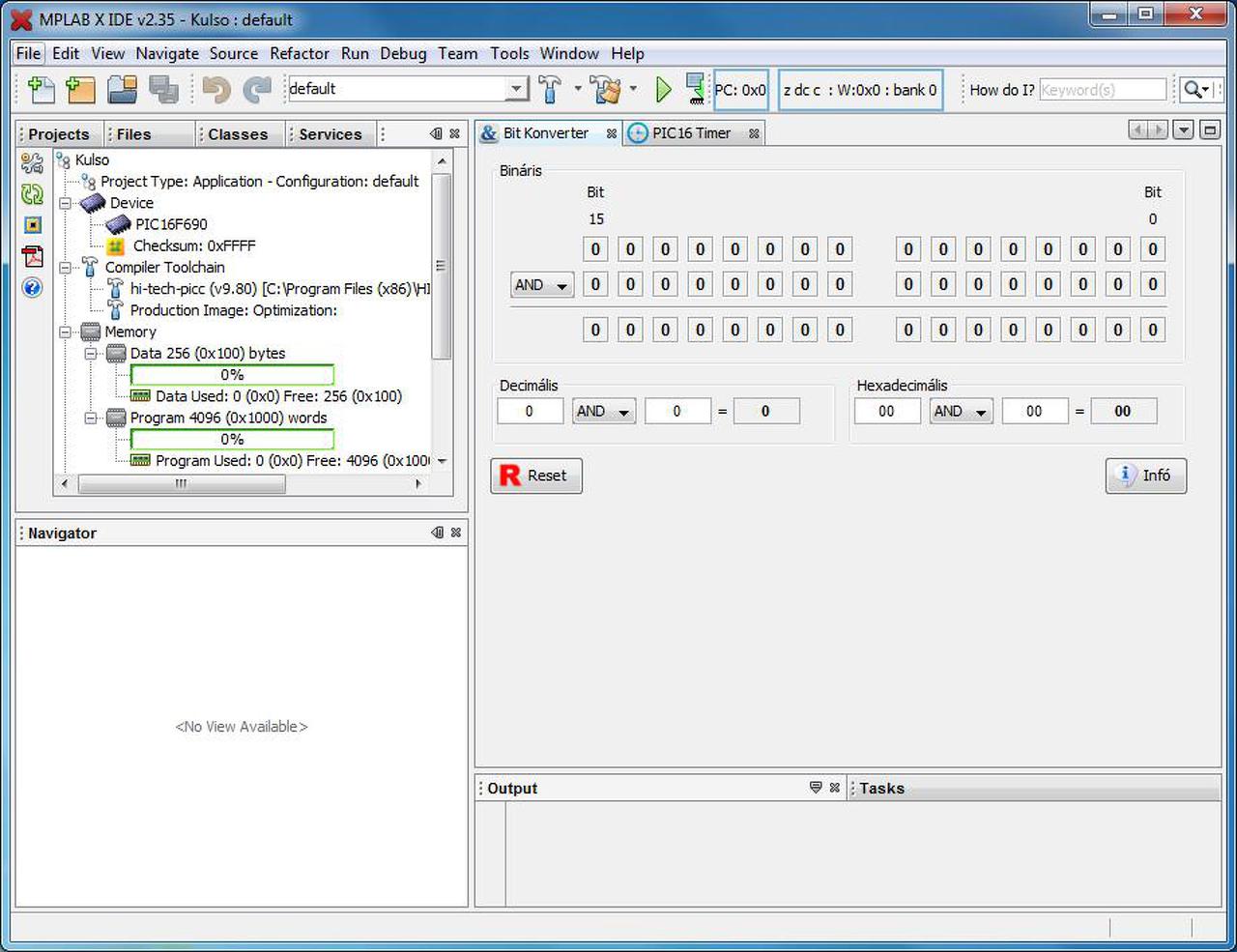The image size is (1237, 952).
Task: Close the Bit Konverter tab
Action: tap(611, 133)
